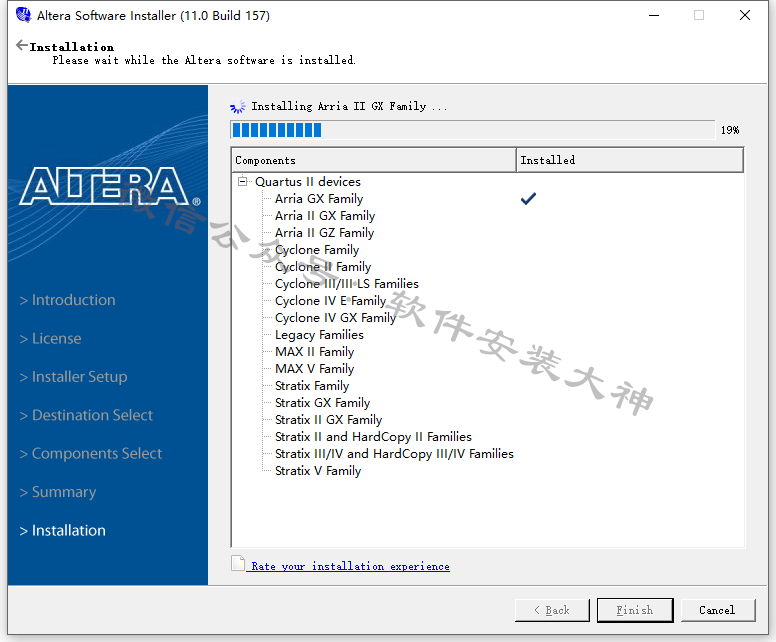Image resolution: width=776 pixels, height=642 pixels.
Task: Select the Quartus II devices row
Action: (x=308, y=182)
